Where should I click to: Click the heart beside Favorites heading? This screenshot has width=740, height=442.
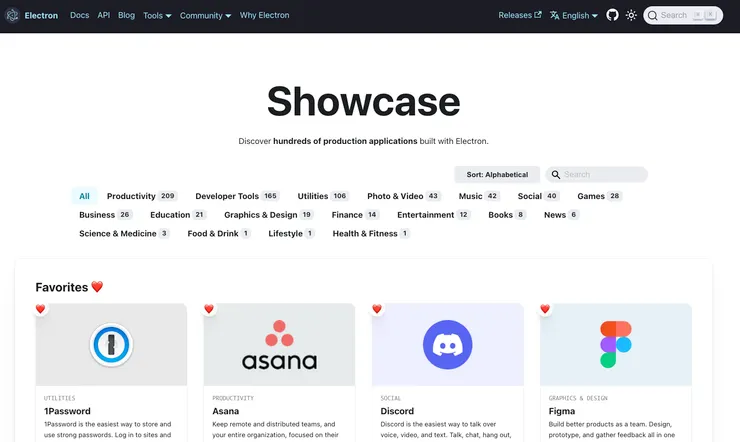(x=97, y=287)
